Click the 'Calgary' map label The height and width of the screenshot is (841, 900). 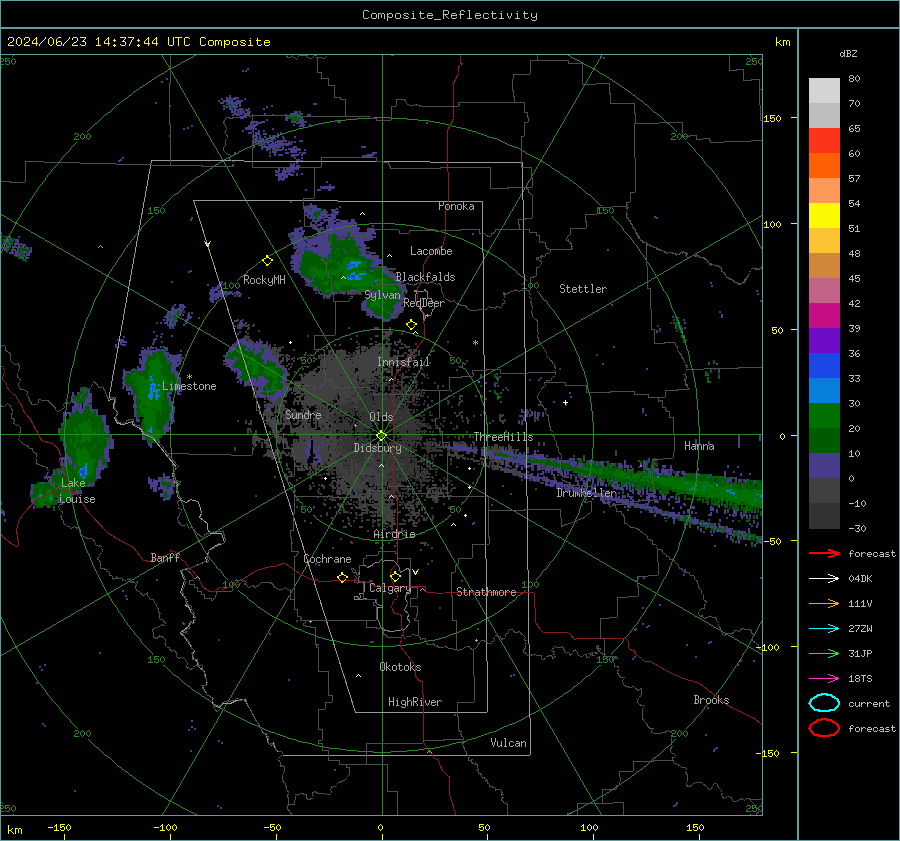(x=390, y=588)
